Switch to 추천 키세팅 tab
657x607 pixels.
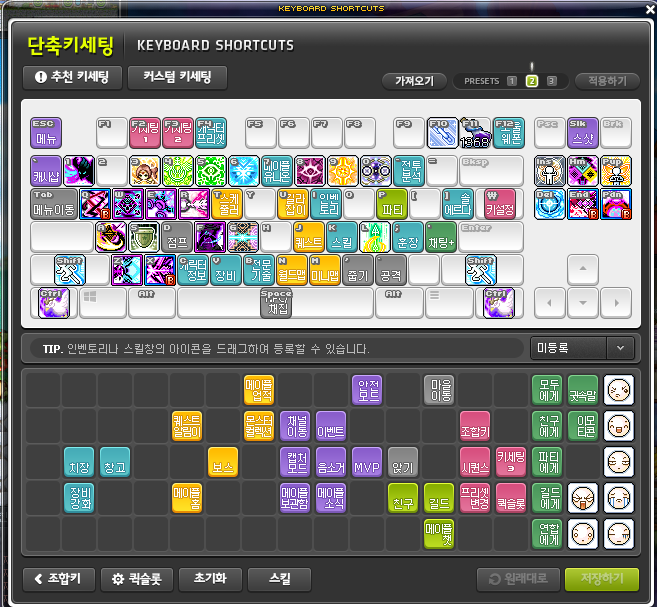[72, 77]
